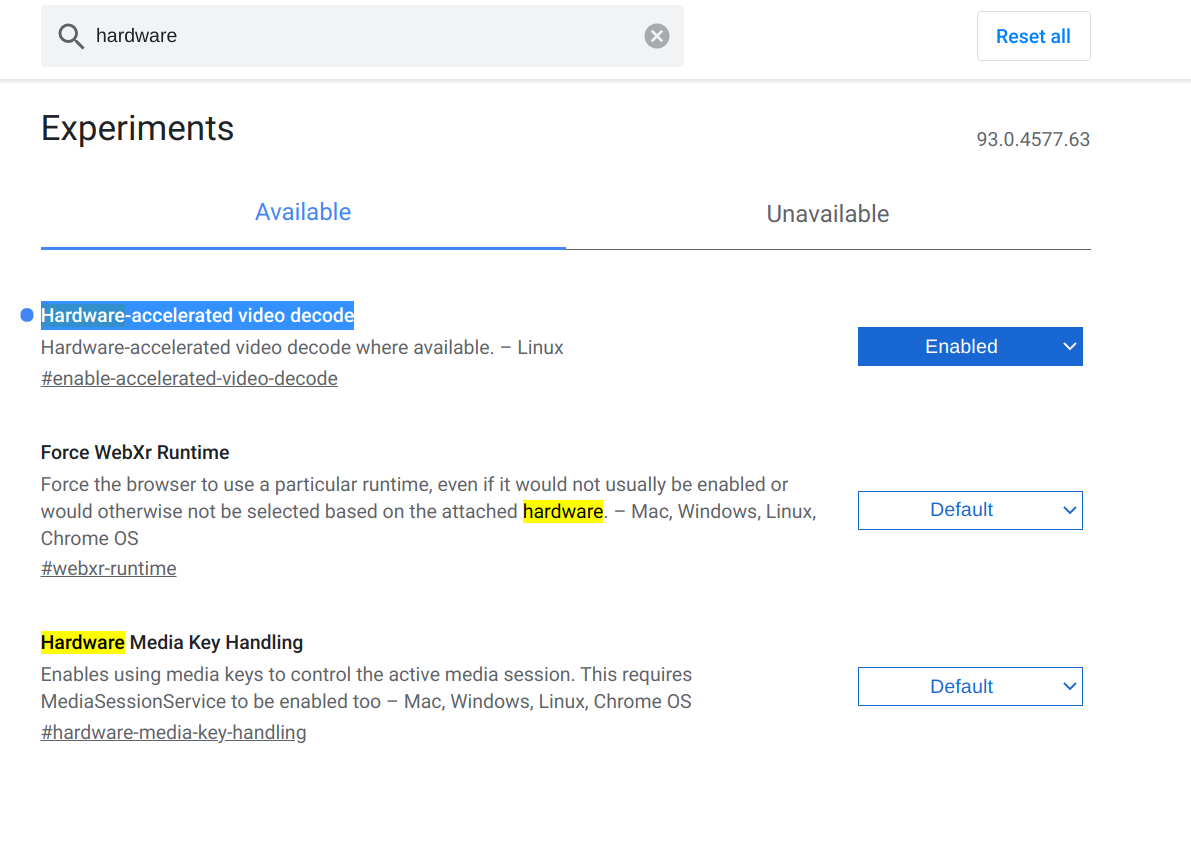The height and width of the screenshot is (850, 1191).
Task: Open Hardware Media Key Handling Default dropdown
Action: click(x=960, y=687)
